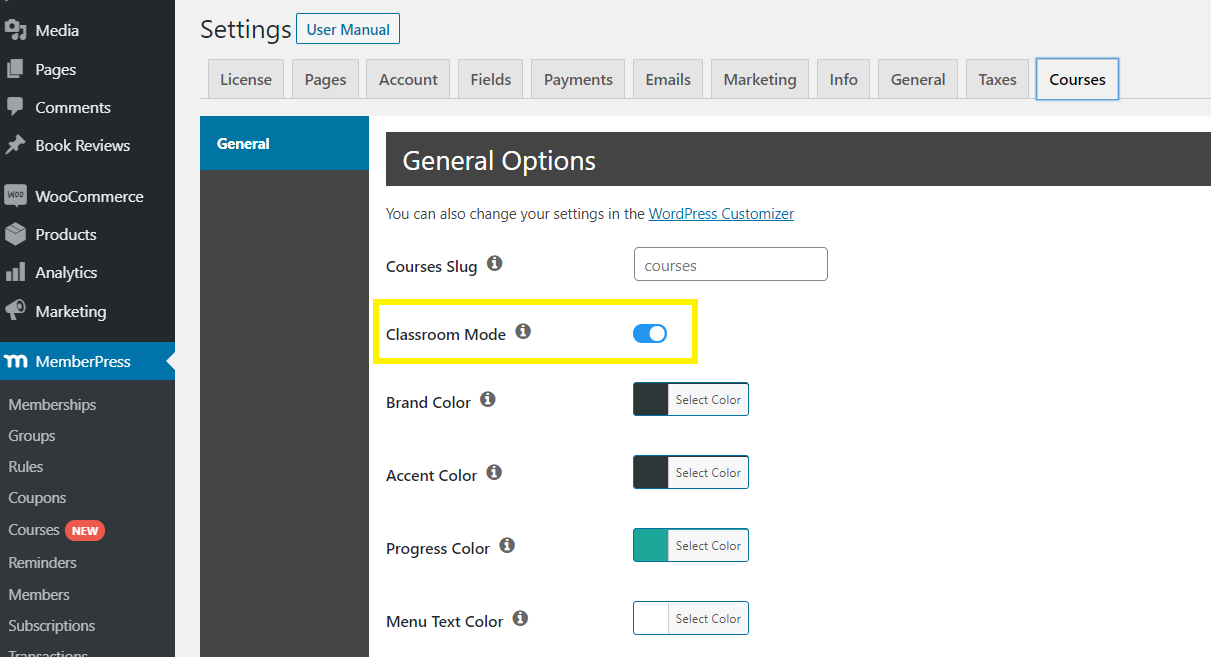The image size is (1211, 657).
Task: Select the General section in side panel
Action: [284, 143]
